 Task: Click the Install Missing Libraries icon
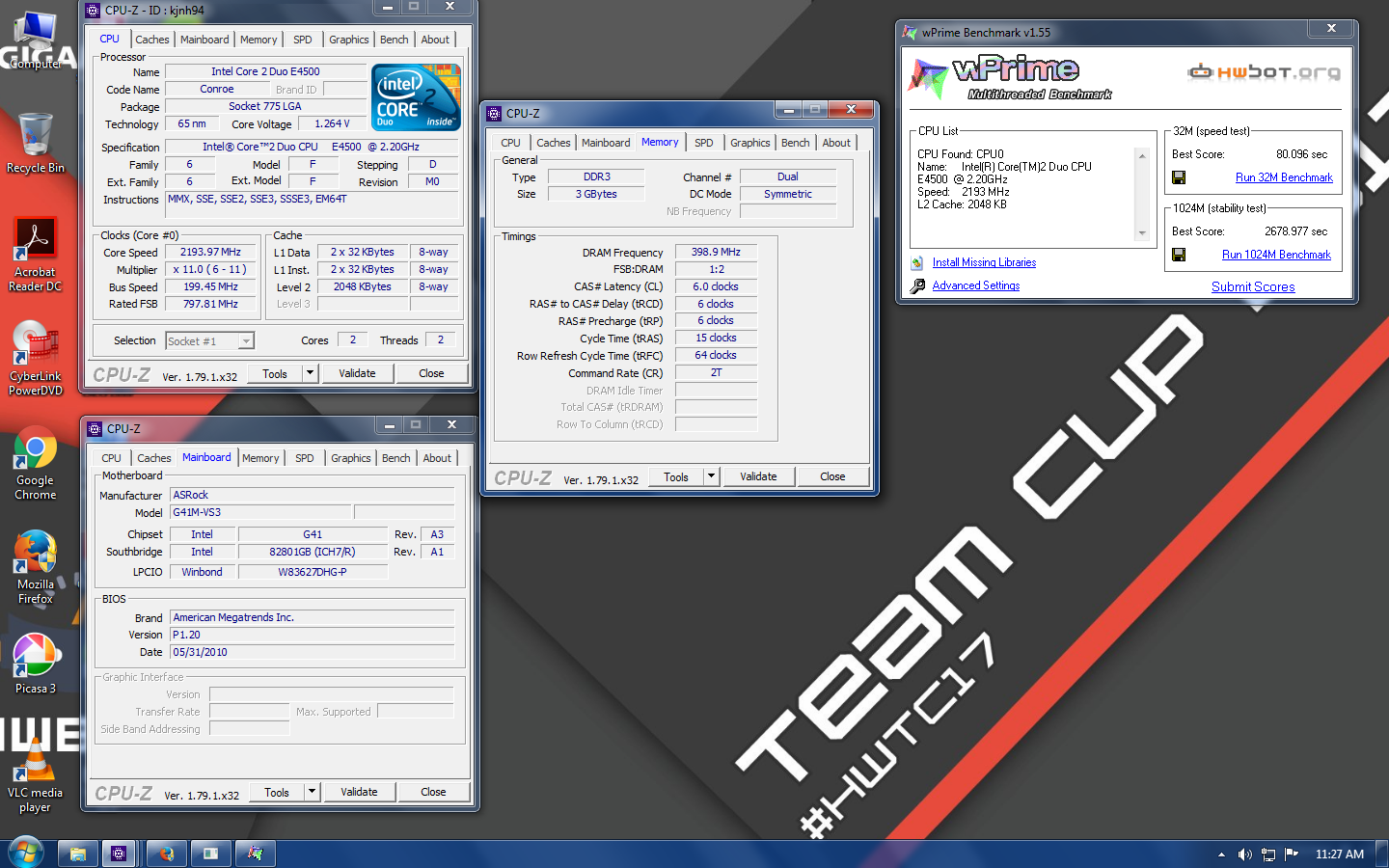pyautogui.click(x=917, y=262)
